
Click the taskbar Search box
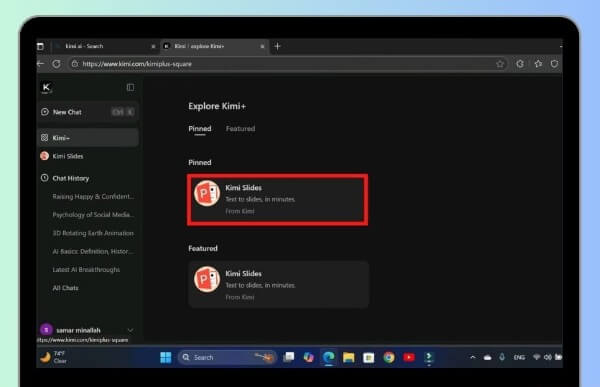coord(227,357)
